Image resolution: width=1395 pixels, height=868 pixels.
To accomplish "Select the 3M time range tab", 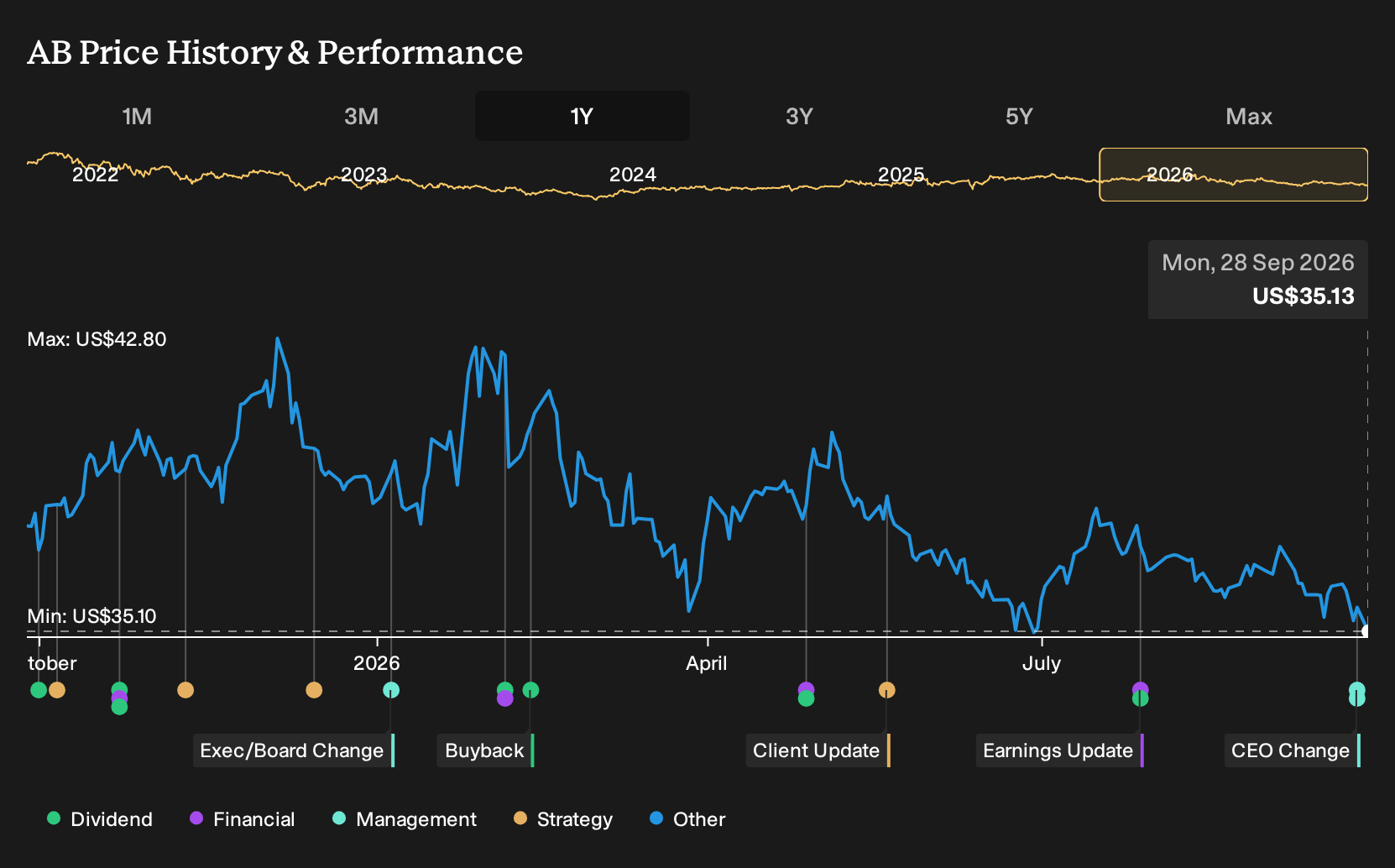I will pos(361,116).
